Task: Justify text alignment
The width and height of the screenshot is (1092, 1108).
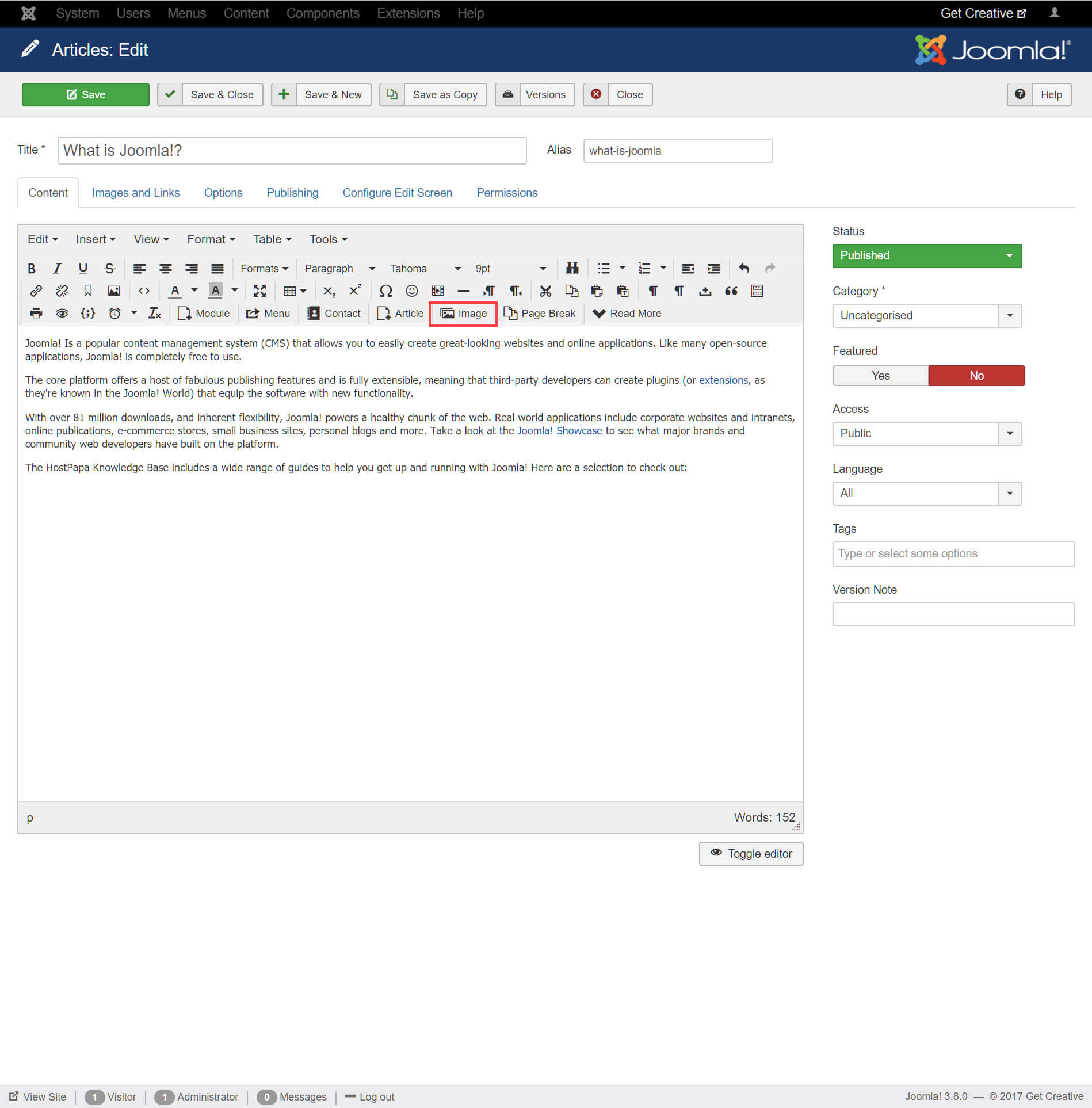Action: point(217,269)
